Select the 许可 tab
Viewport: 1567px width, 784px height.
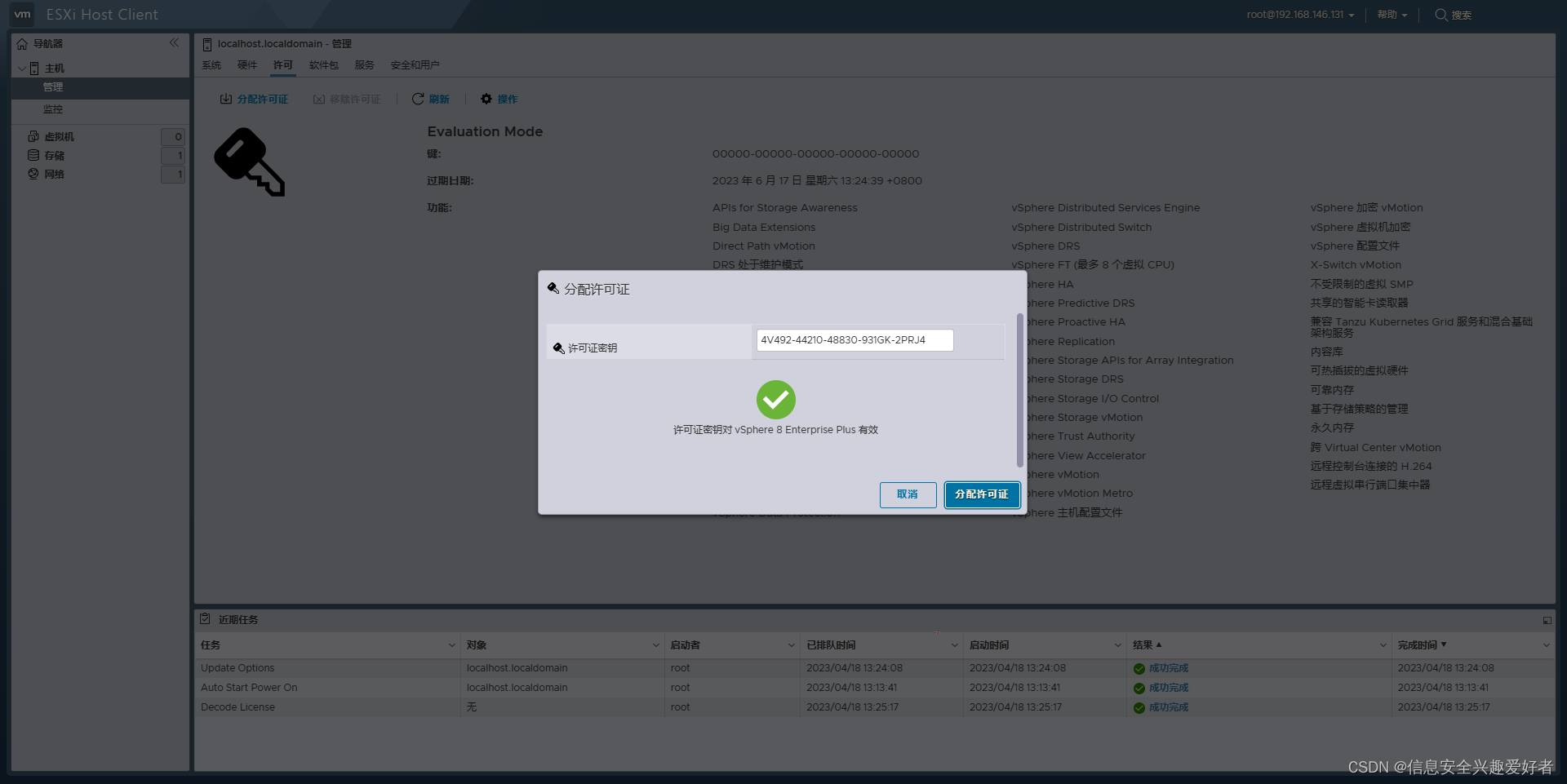(x=283, y=65)
